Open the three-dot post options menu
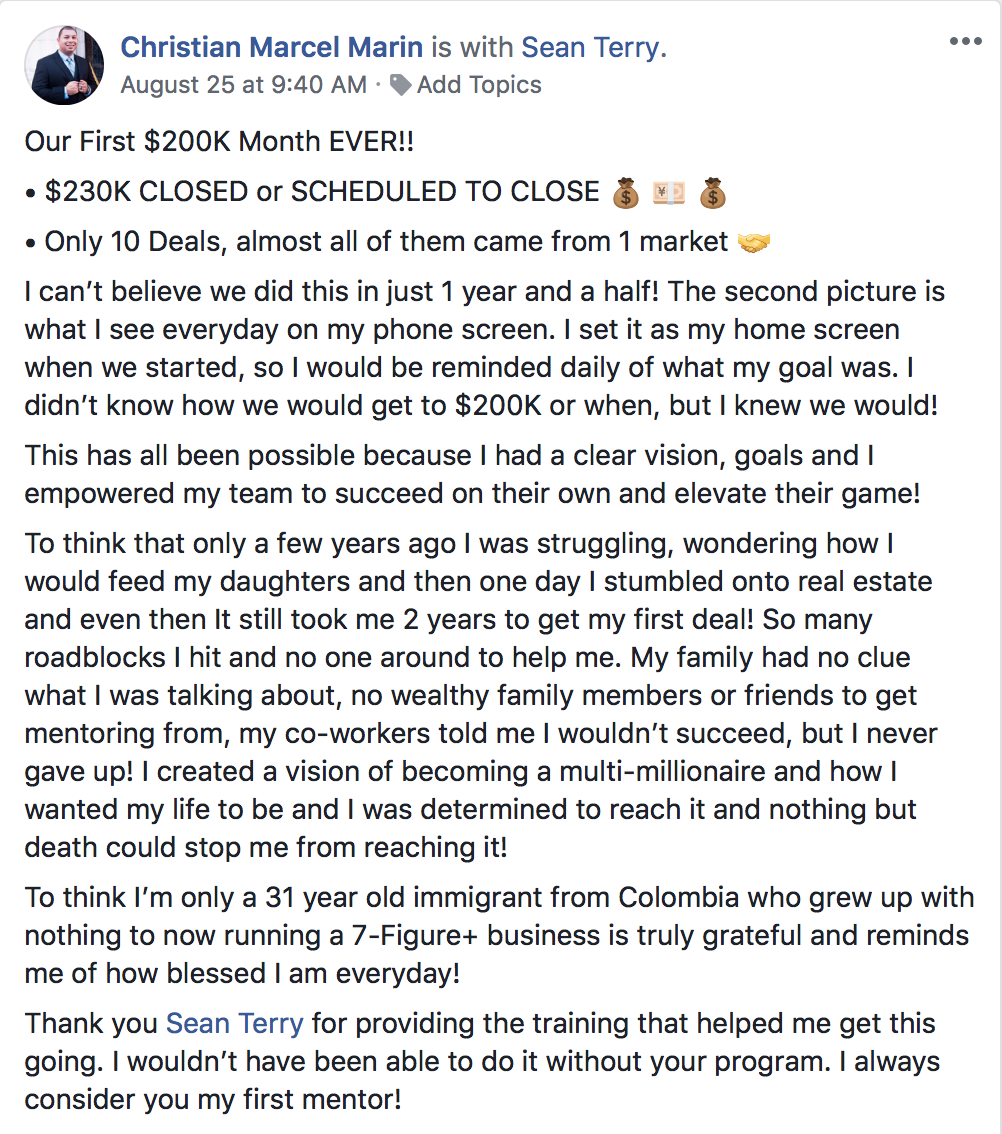 [x=965, y=42]
